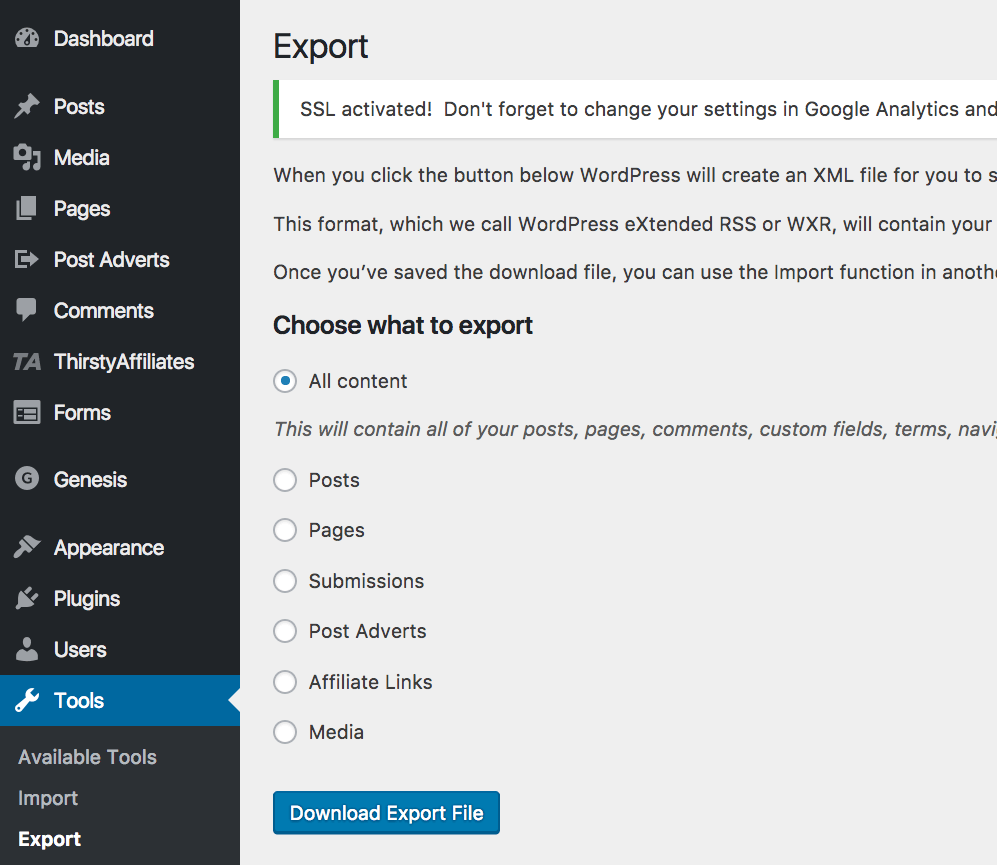
Task: Go to the Import tools link
Action: pyautogui.click(x=48, y=798)
